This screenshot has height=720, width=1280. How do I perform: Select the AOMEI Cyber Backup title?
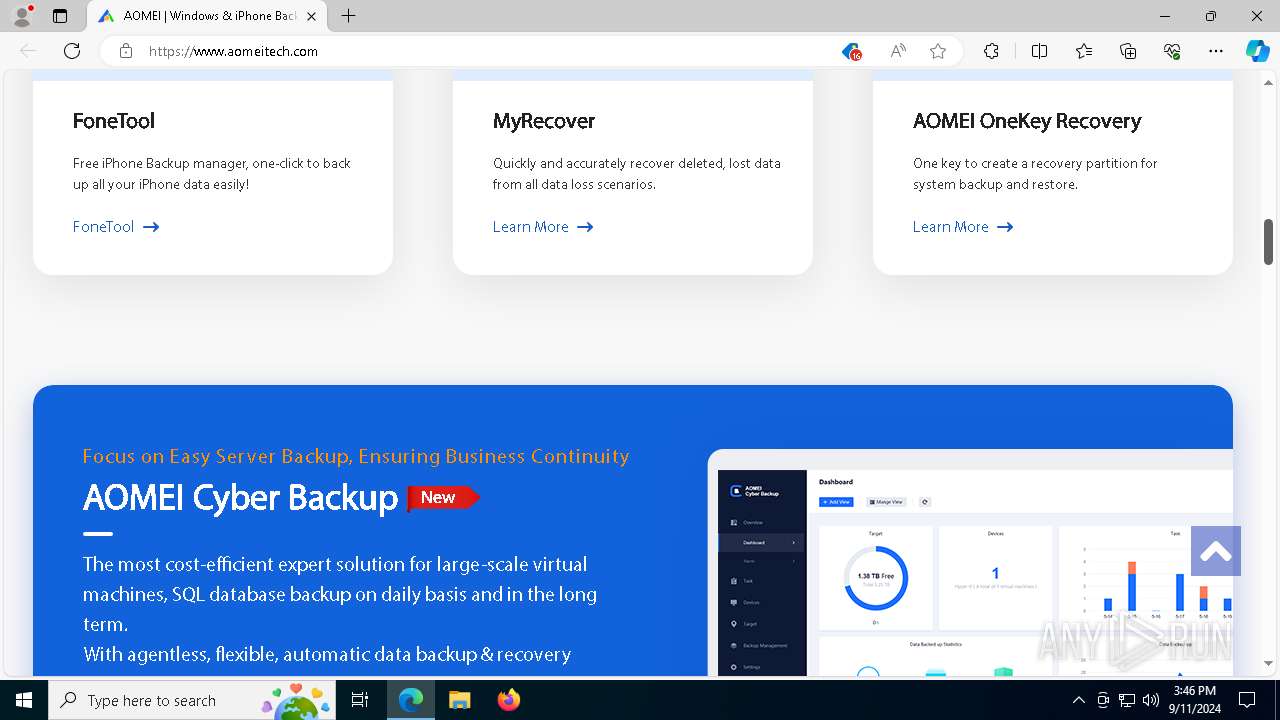tap(240, 497)
